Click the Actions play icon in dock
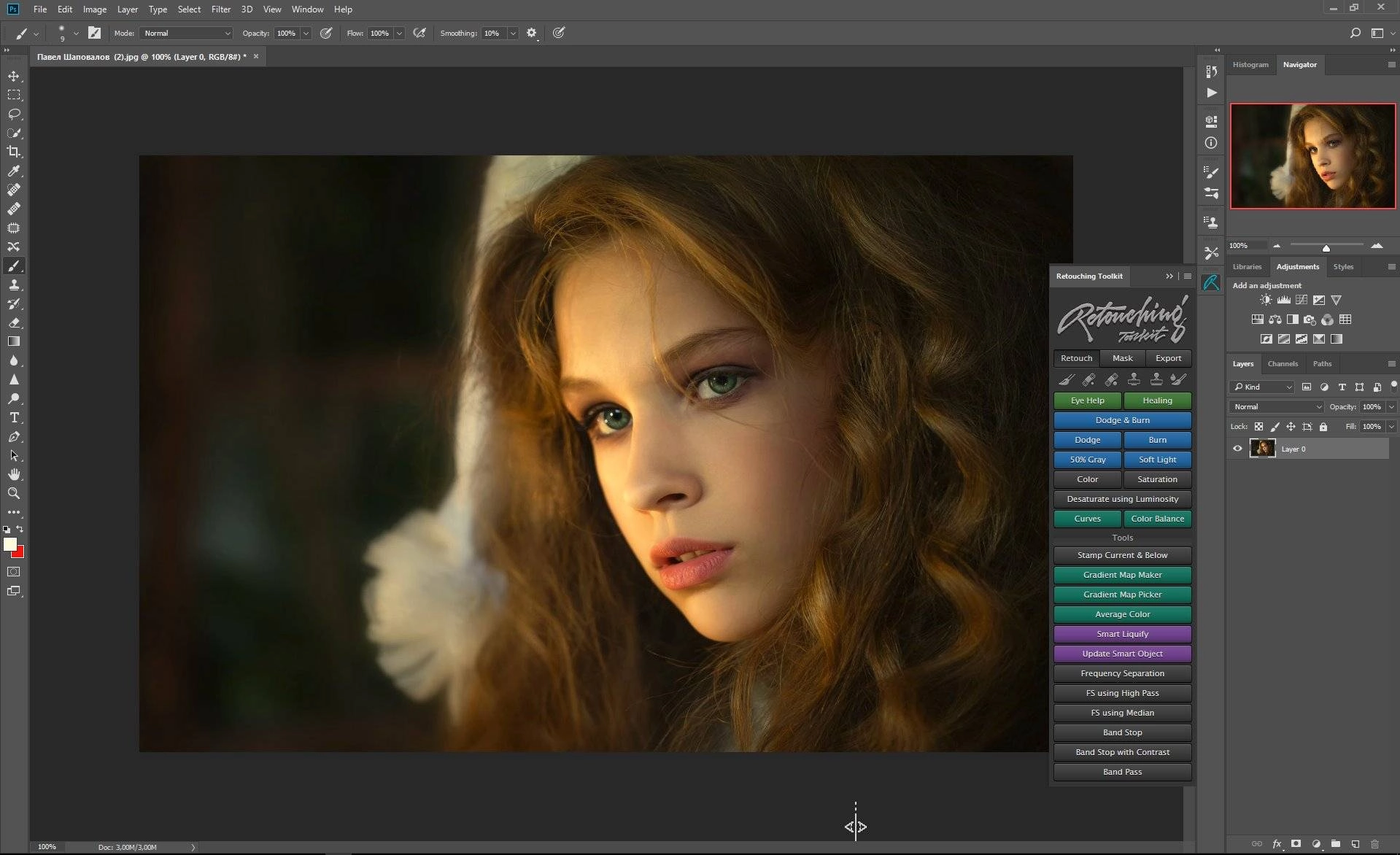Viewport: 1400px width, 855px height. [x=1212, y=93]
